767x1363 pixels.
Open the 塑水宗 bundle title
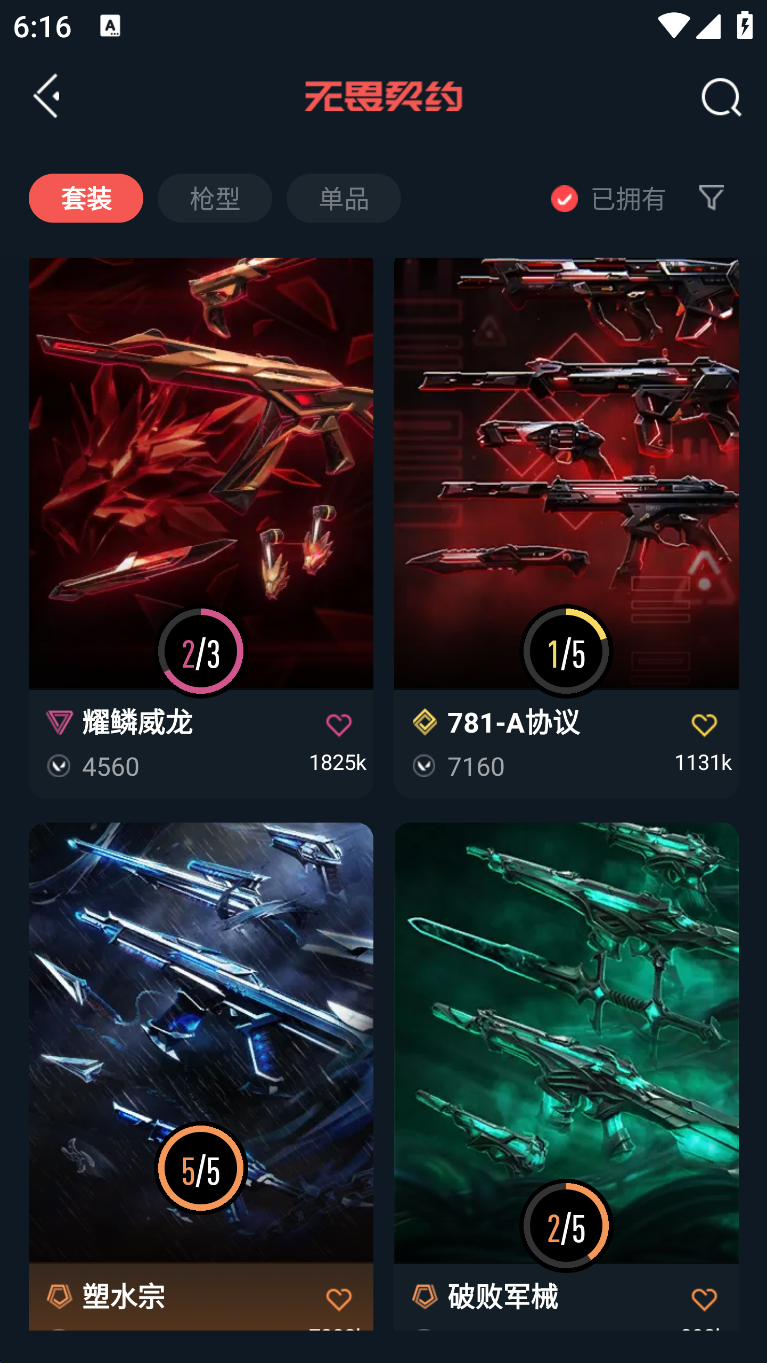click(x=123, y=1297)
